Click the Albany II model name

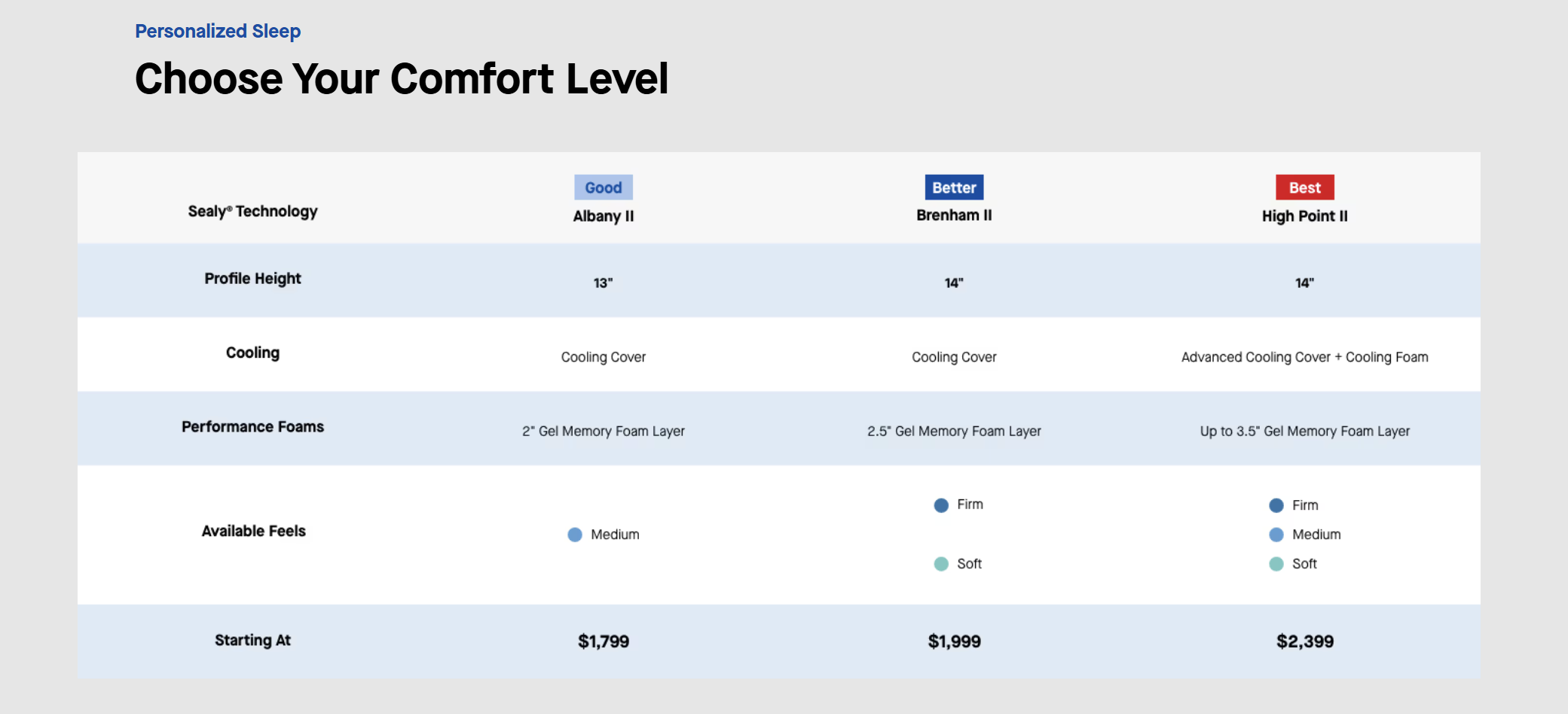point(603,216)
